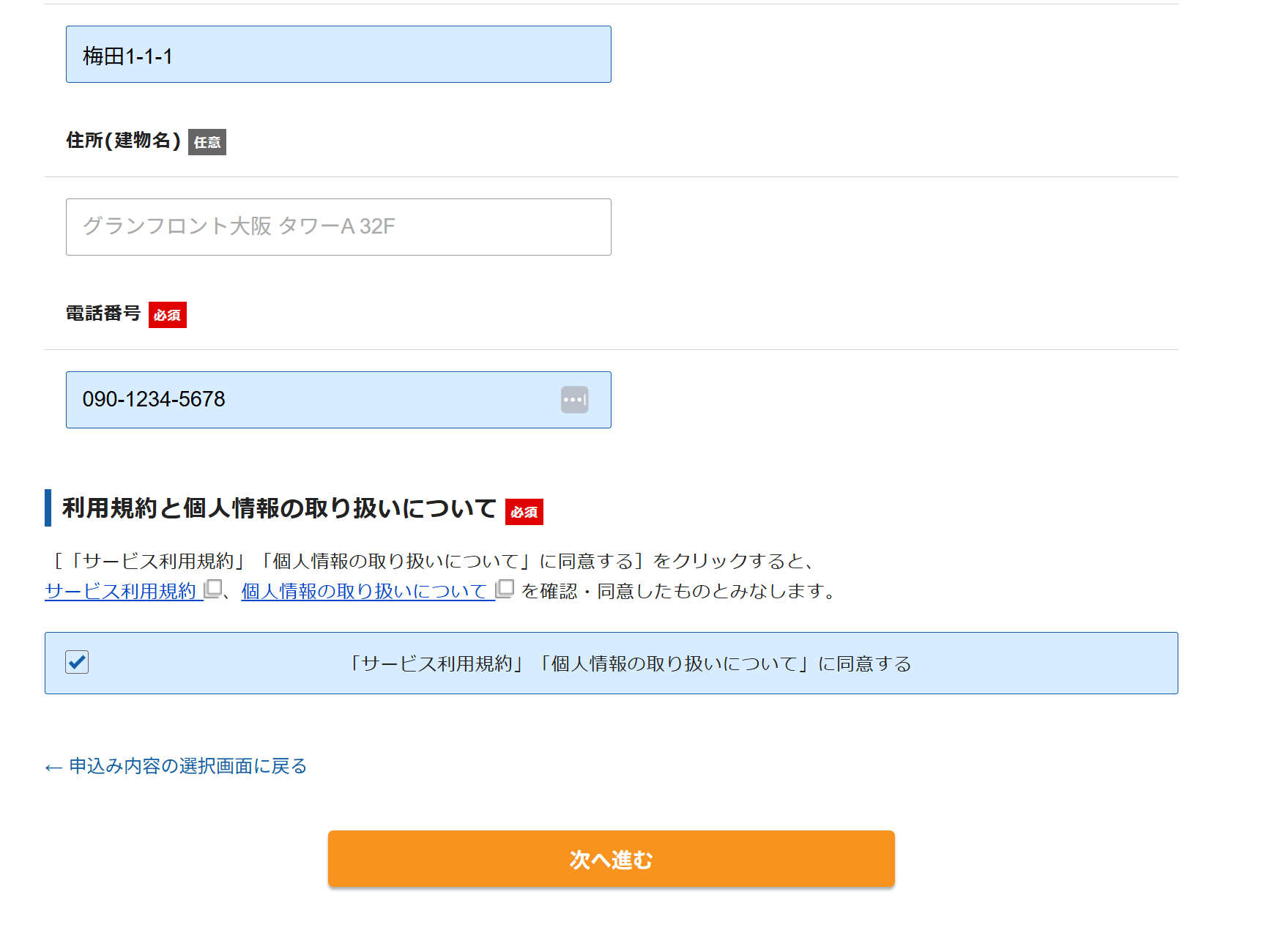Click the external link icon after 個人情報の取り扱いについて
The width and height of the screenshot is (1286, 952).
click(x=505, y=589)
